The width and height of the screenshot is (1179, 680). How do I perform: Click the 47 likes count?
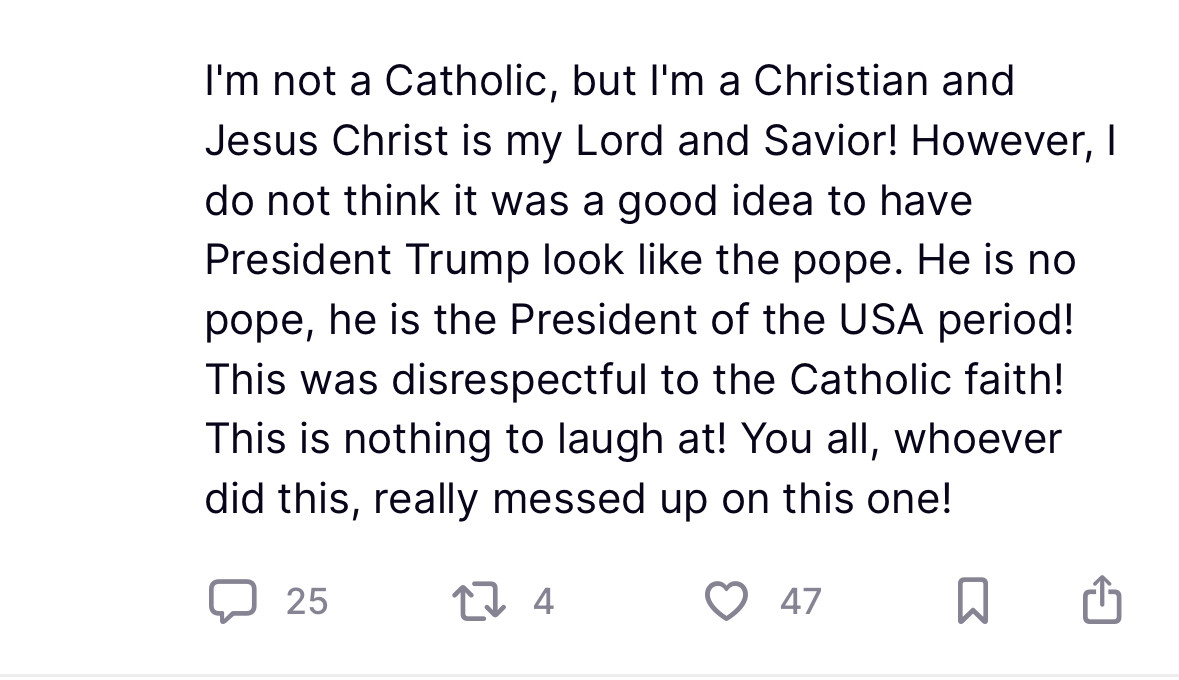[801, 602]
